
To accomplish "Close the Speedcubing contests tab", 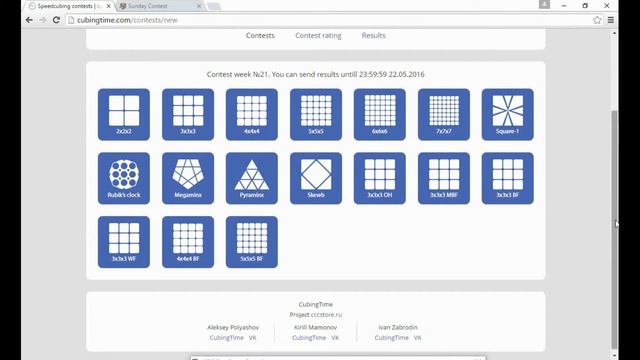I will (109, 6).
